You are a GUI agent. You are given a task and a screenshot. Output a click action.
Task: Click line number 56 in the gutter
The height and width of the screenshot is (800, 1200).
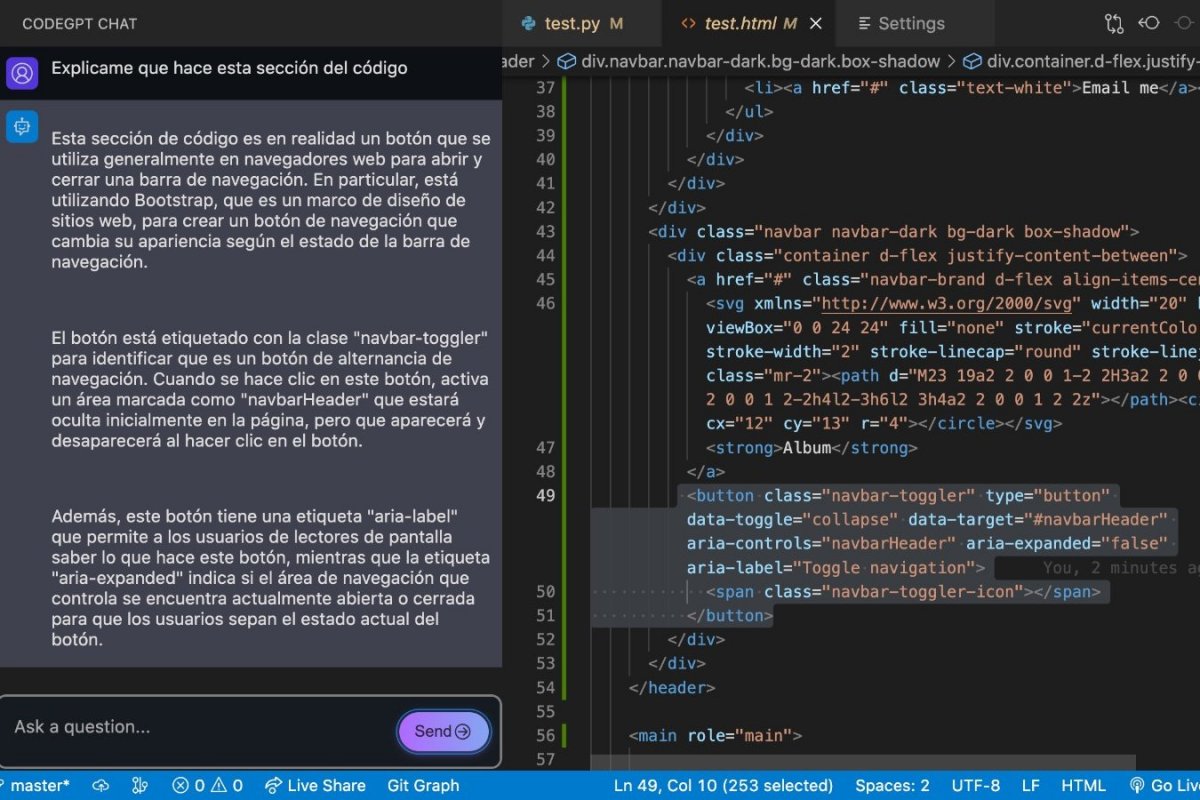[x=544, y=735]
